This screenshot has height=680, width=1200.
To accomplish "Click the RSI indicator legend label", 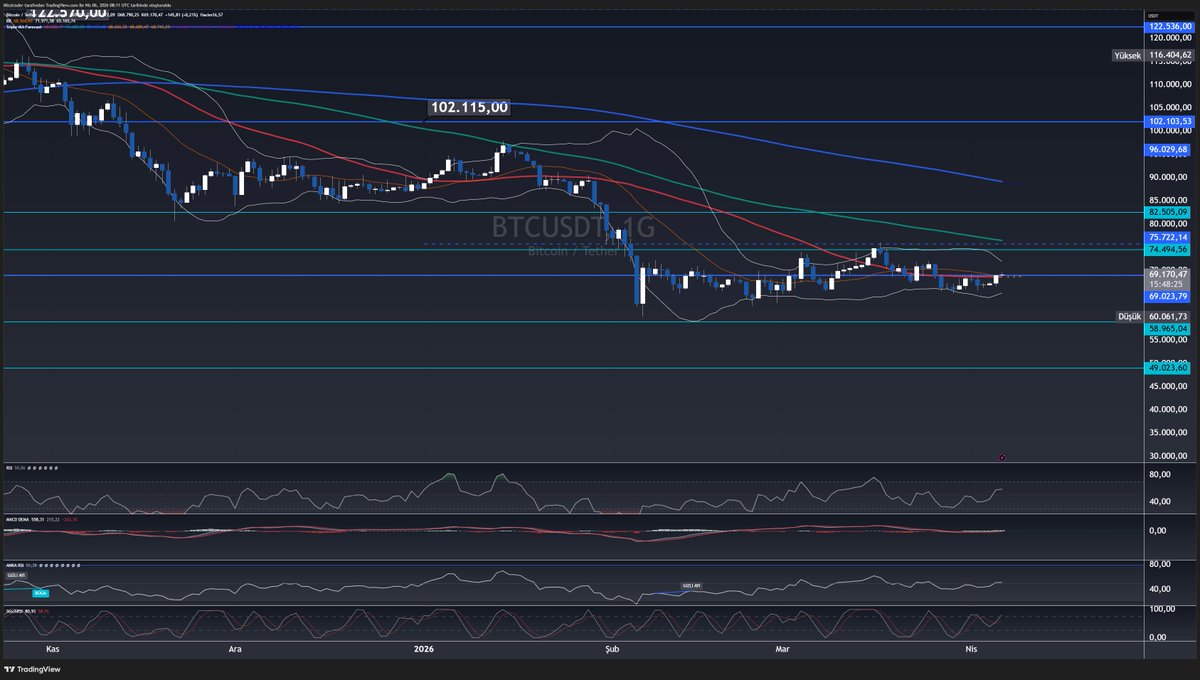I will pos(8,466).
